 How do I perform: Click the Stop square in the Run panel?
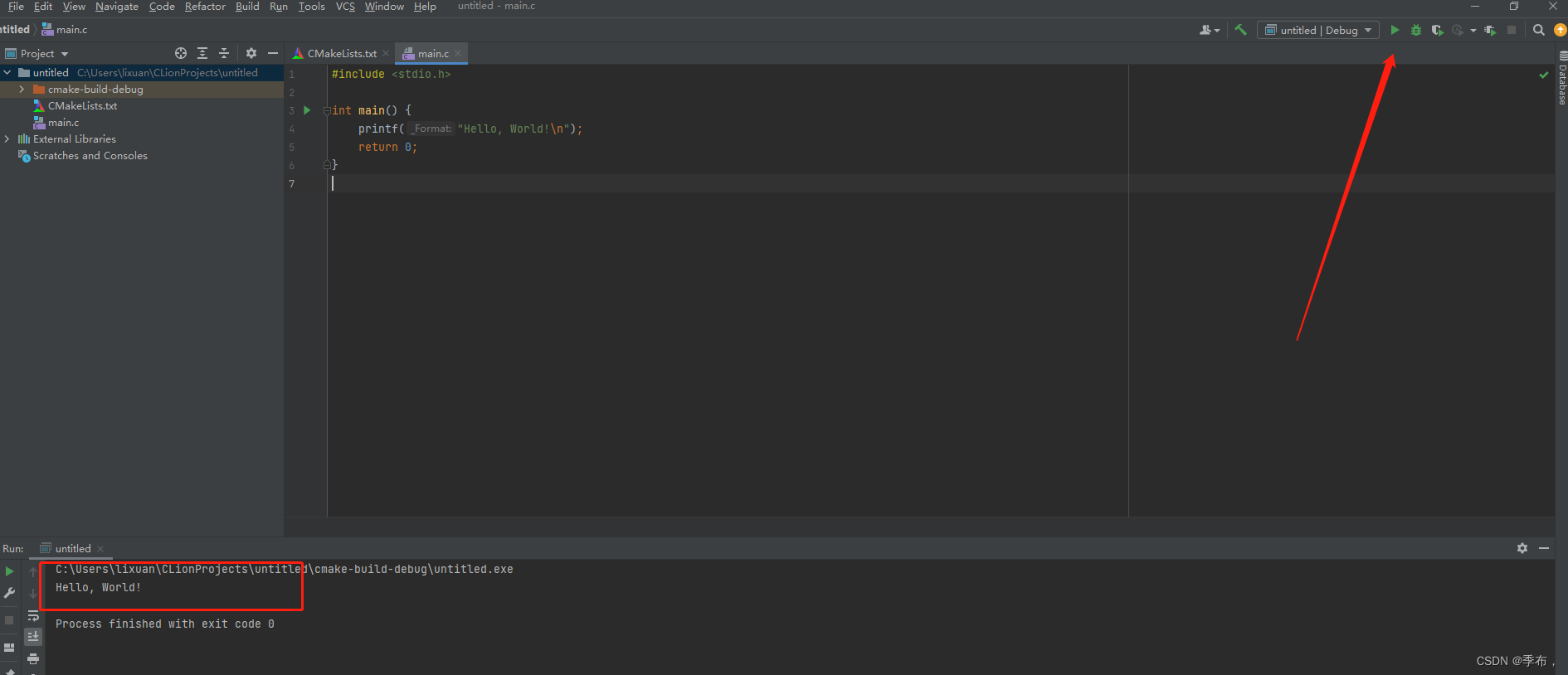tap(9, 620)
